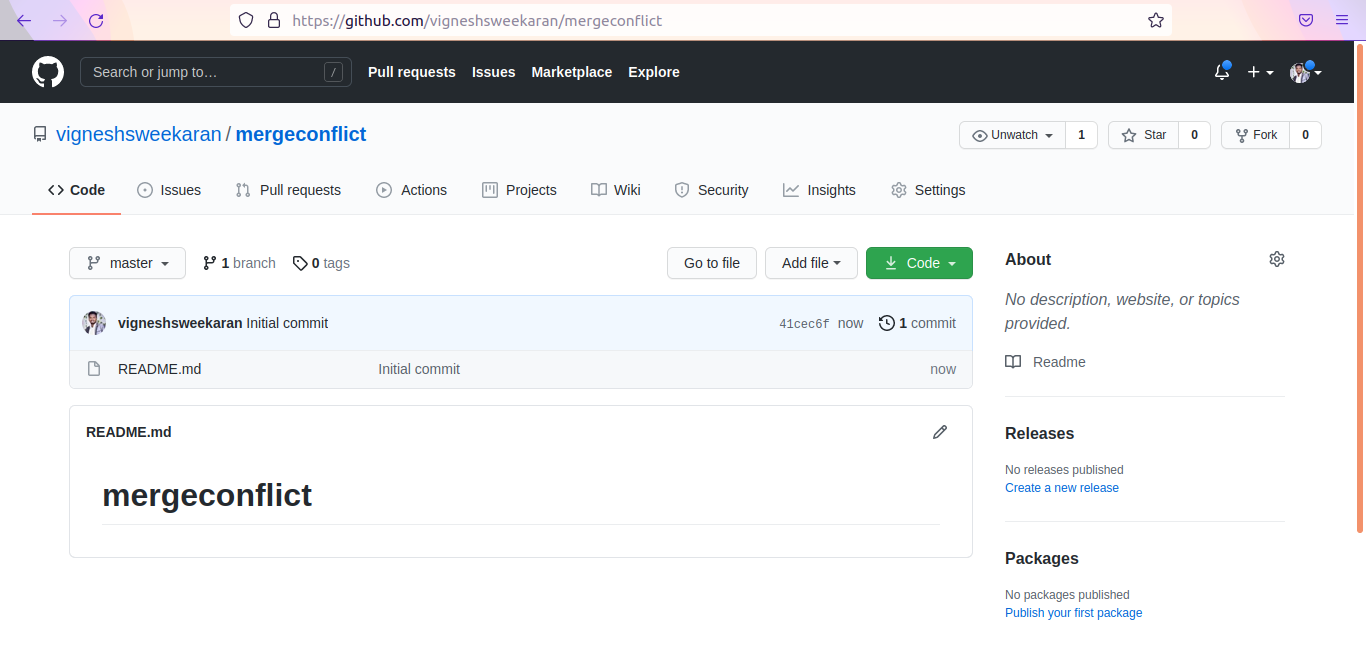Expand the green Code download dropdown

click(x=919, y=263)
